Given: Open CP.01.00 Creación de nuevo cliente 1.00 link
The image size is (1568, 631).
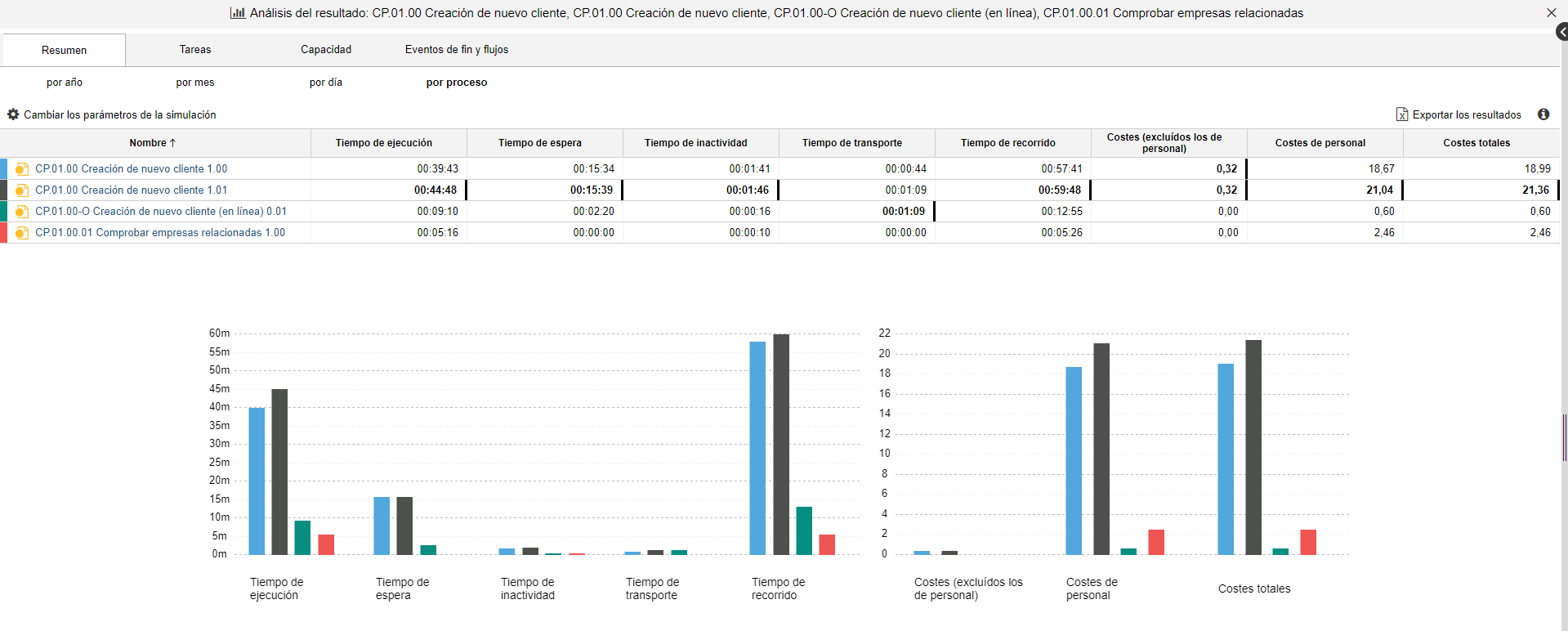Looking at the screenshot, I should (x=131, y=169).
